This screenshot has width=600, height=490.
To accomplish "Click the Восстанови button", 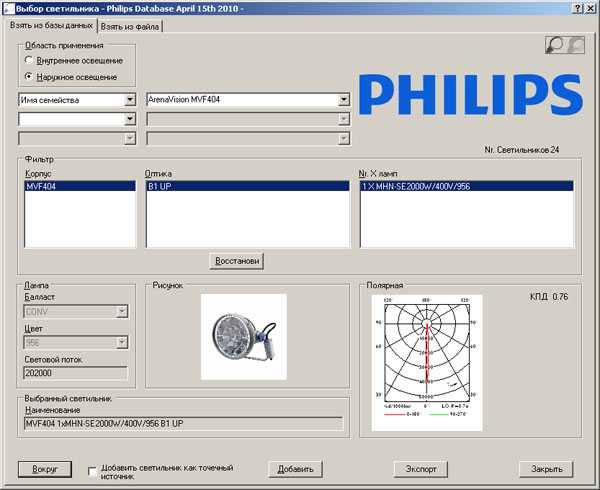I will tap(237, 261).
